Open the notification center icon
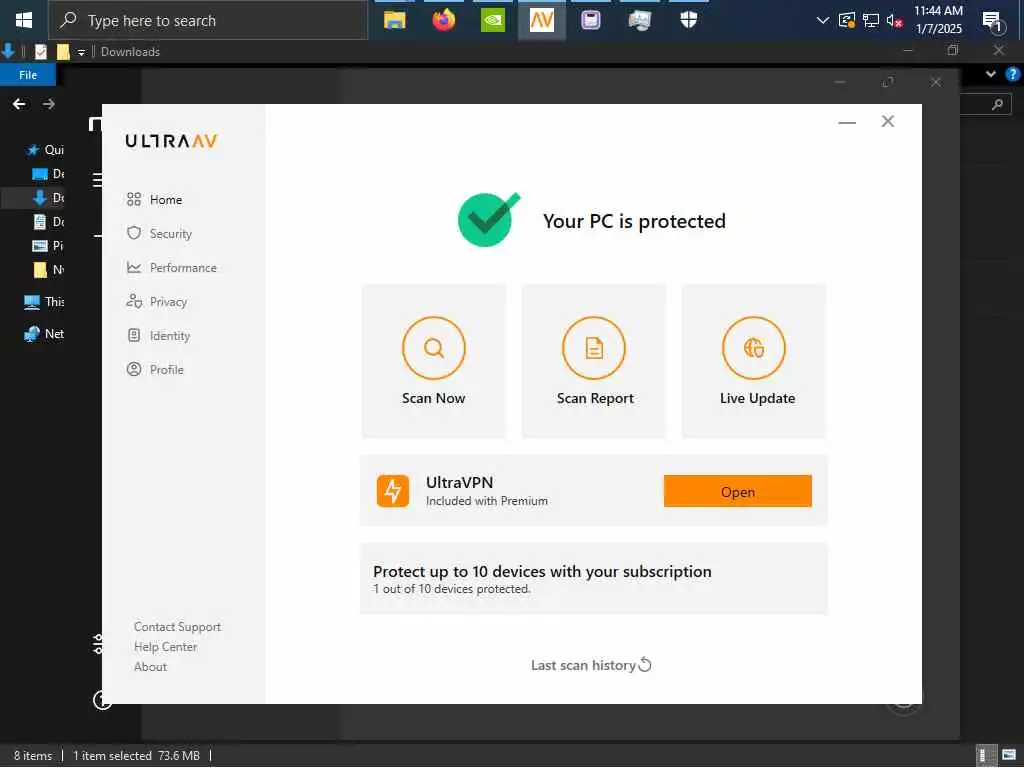The height and width of the screenshot is (768, 1024). tap(993, 22)
